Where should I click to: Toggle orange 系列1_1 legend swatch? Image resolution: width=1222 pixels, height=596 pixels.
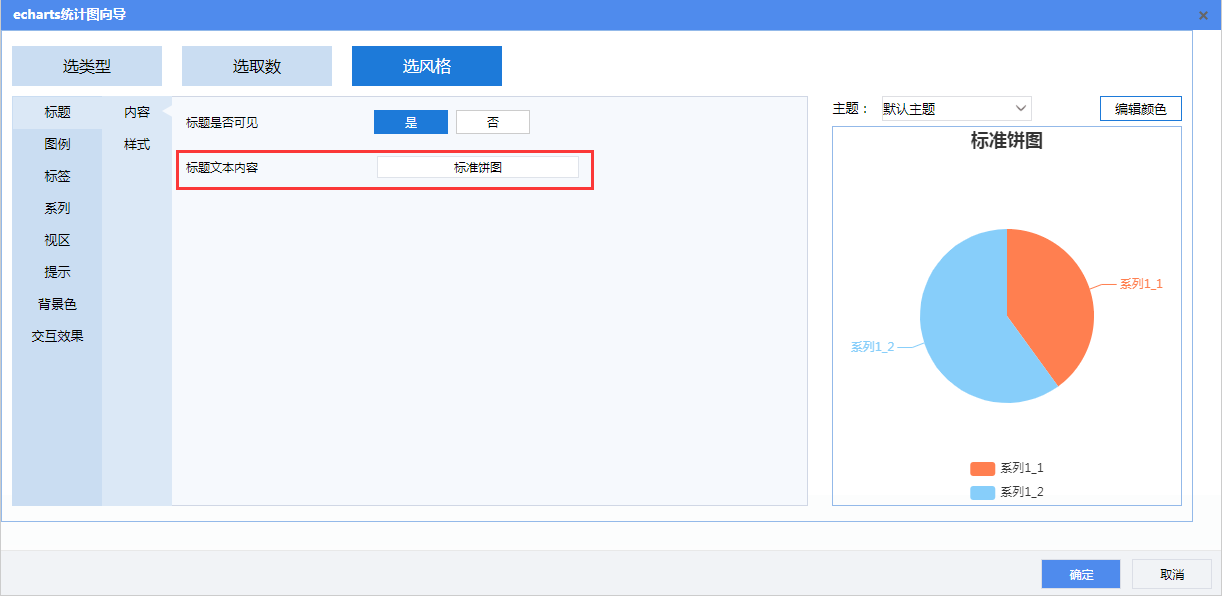[x=982, y=468]
